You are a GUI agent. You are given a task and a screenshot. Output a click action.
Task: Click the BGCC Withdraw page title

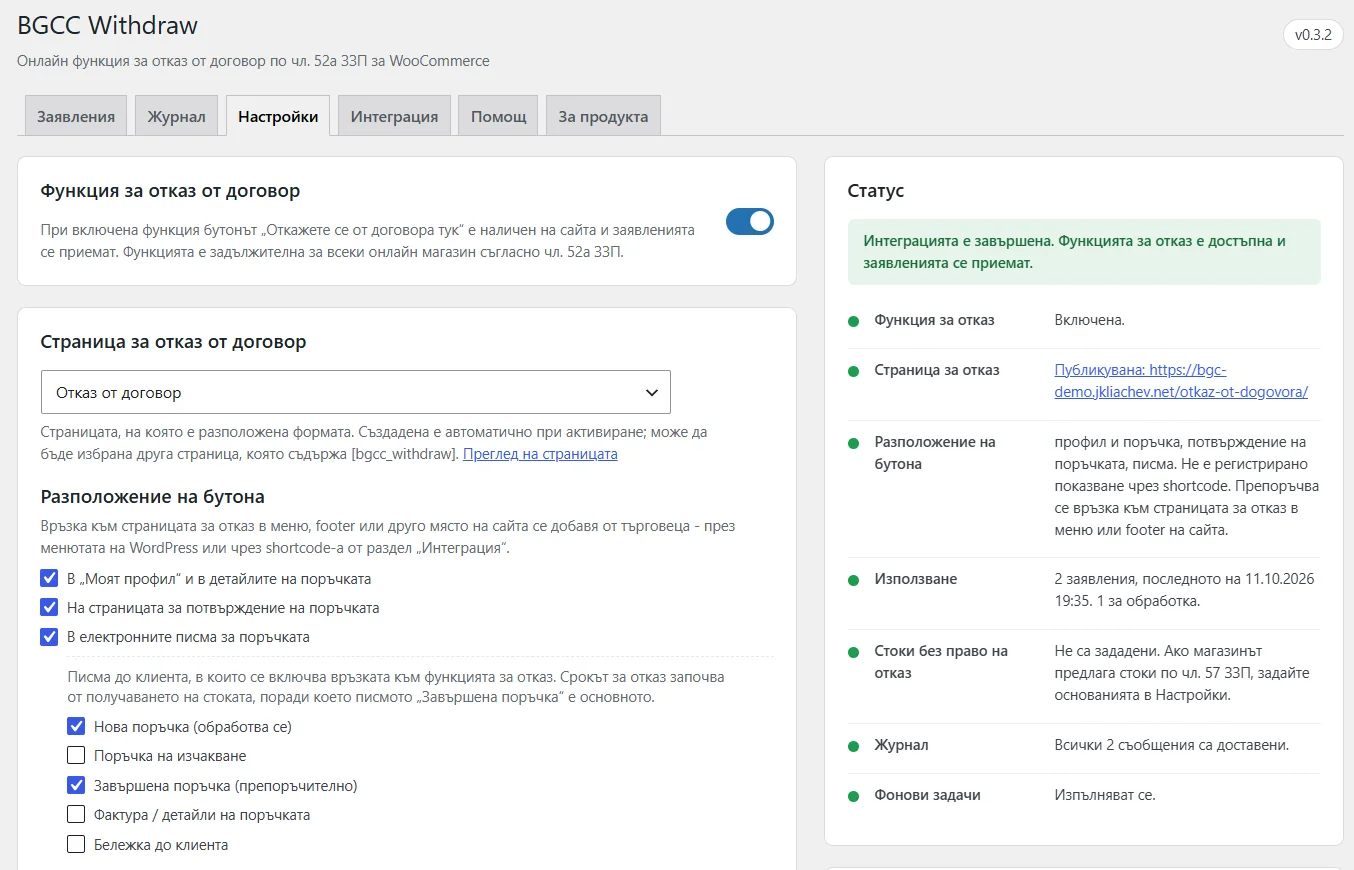108,26
